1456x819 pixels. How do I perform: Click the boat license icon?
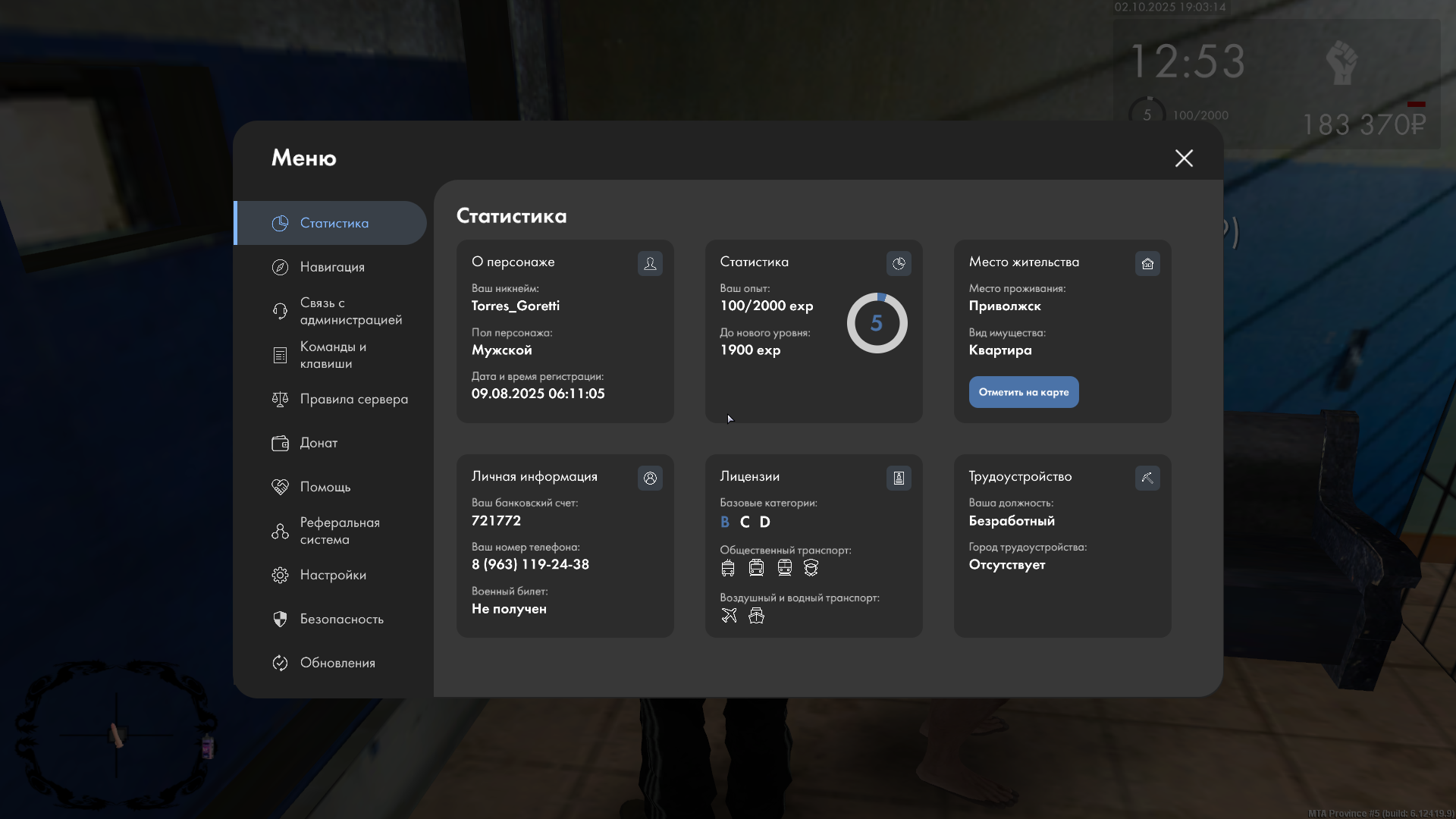(x=756, y=615)
